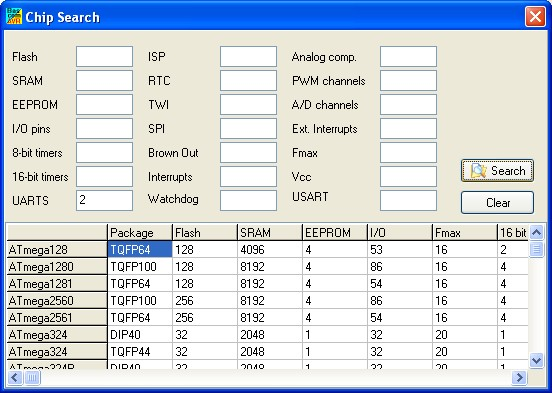The width and height of the screenshot is (552, 393).
Task: Click the Search button
Action: pyautogui.click(x=497, y=171)
